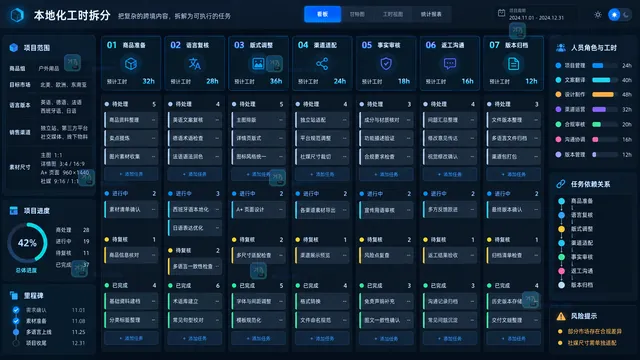Click the green node in the dependency chain
The width and height of the screenshot is (640, 360).
[x=562, y=257]
